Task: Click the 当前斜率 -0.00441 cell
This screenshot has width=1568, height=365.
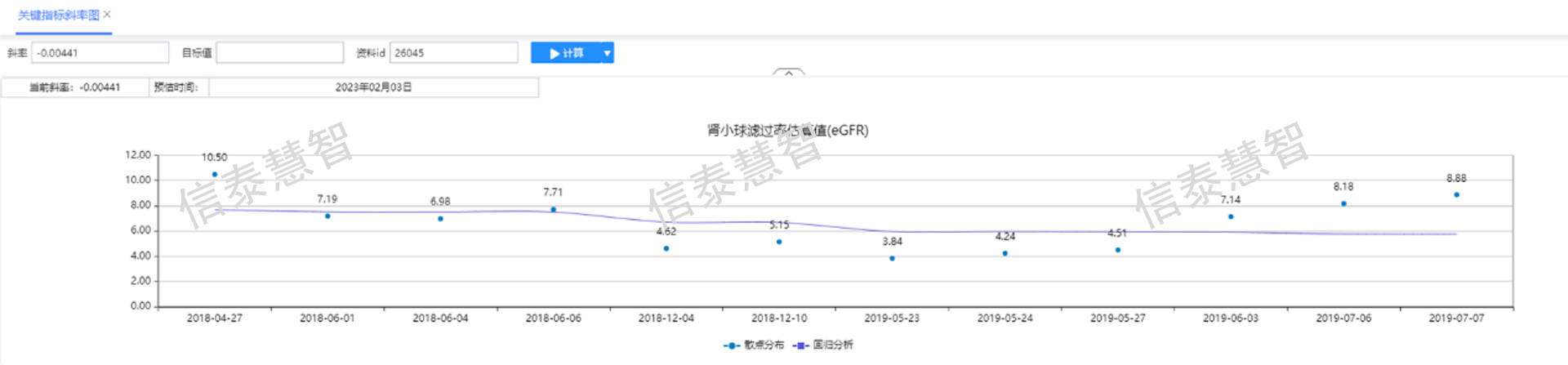Action: 75,87
